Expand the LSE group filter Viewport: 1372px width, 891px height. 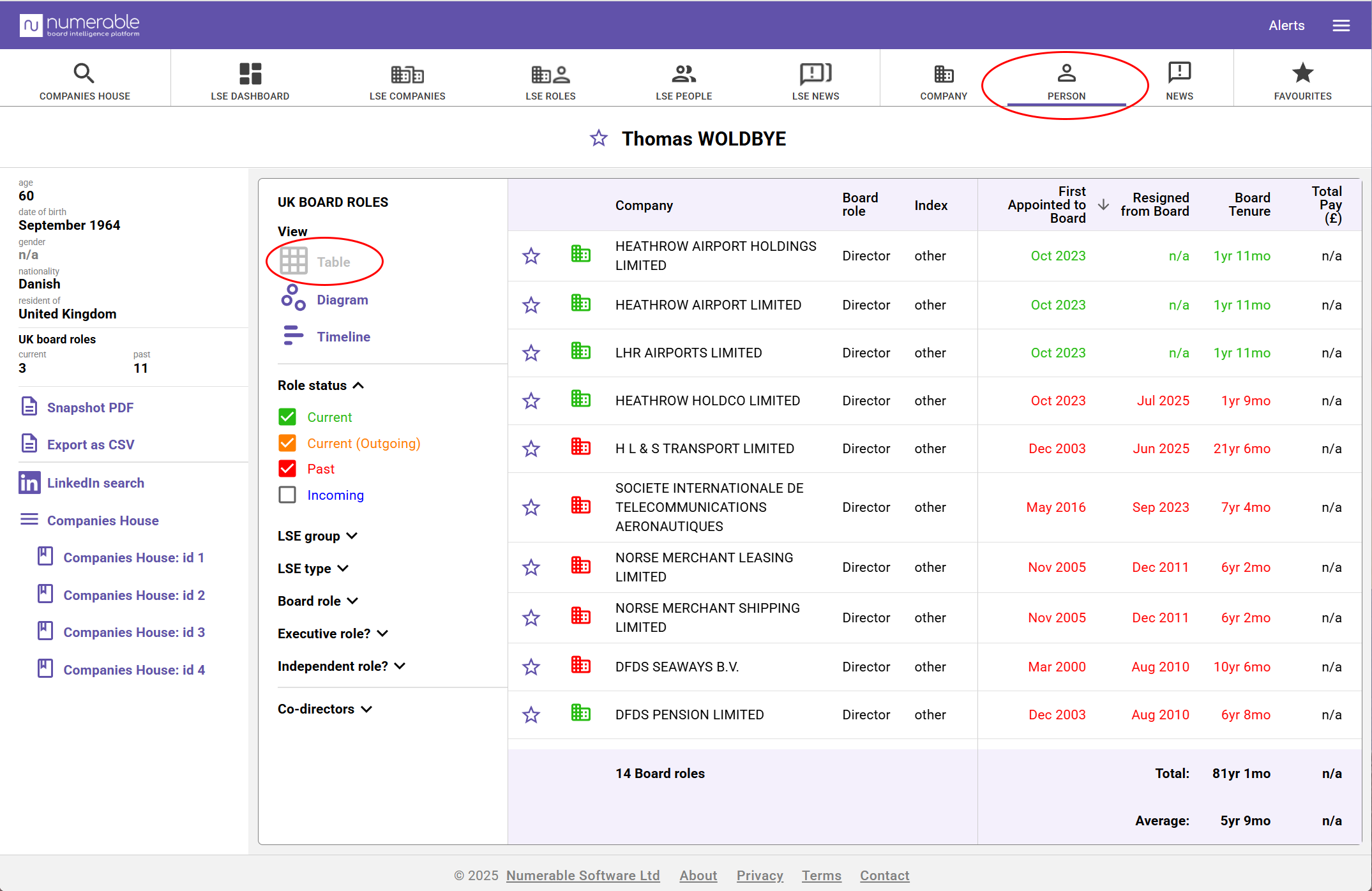pyautogui.click(x=317, y=536)
